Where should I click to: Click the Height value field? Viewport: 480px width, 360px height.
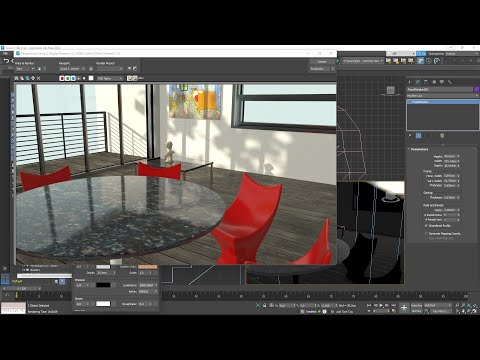(x=450, y=156)
